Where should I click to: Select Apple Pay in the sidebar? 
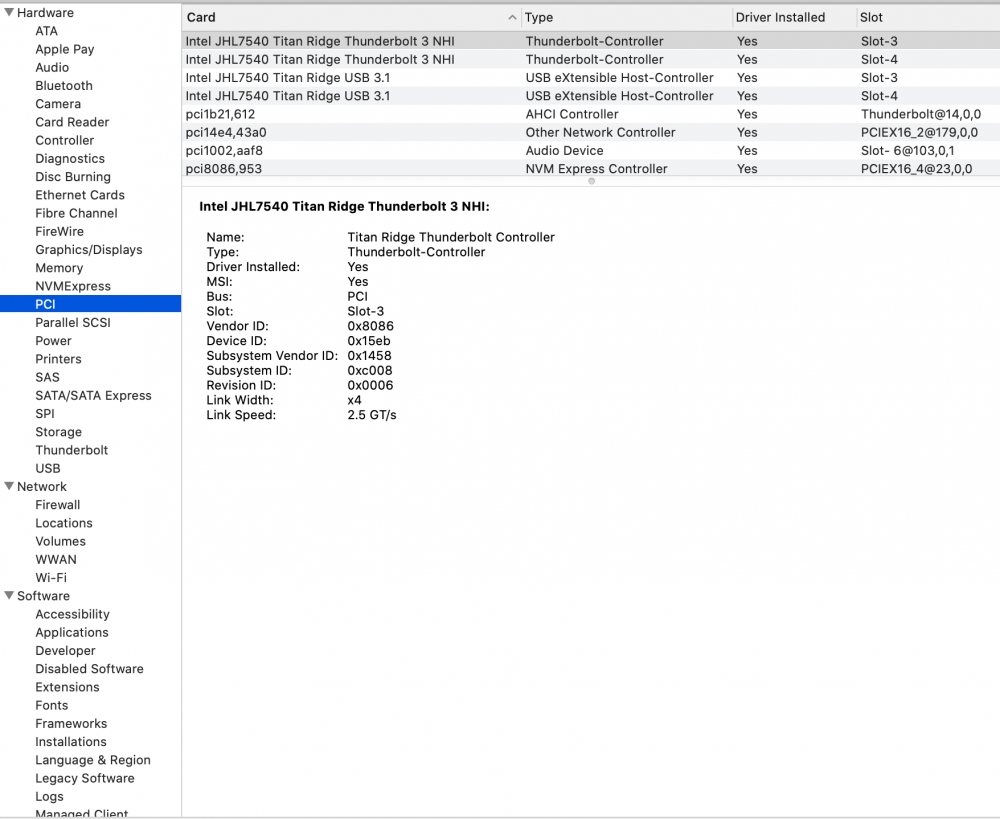click(64, 49)
